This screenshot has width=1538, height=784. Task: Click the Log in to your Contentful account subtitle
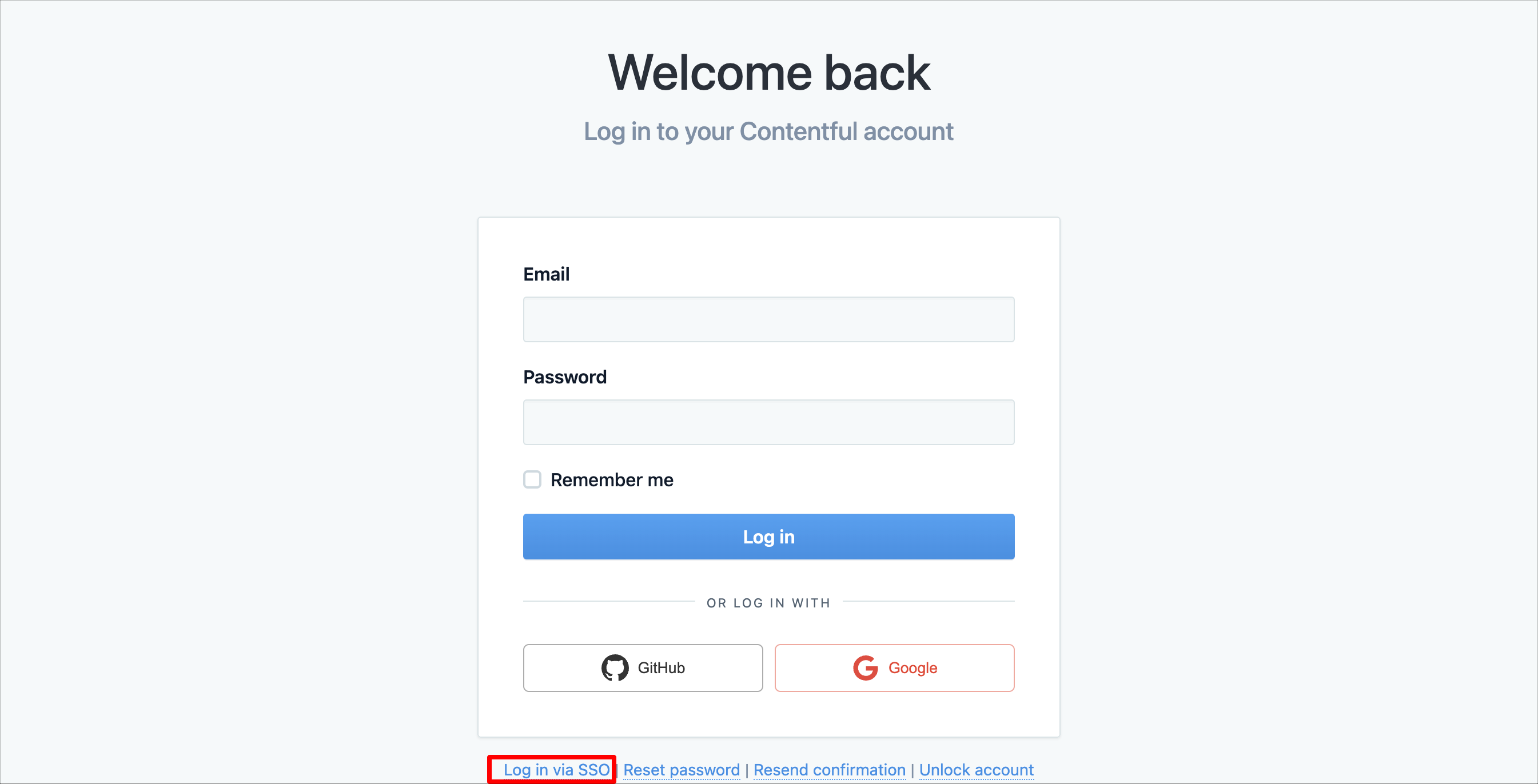768,131
